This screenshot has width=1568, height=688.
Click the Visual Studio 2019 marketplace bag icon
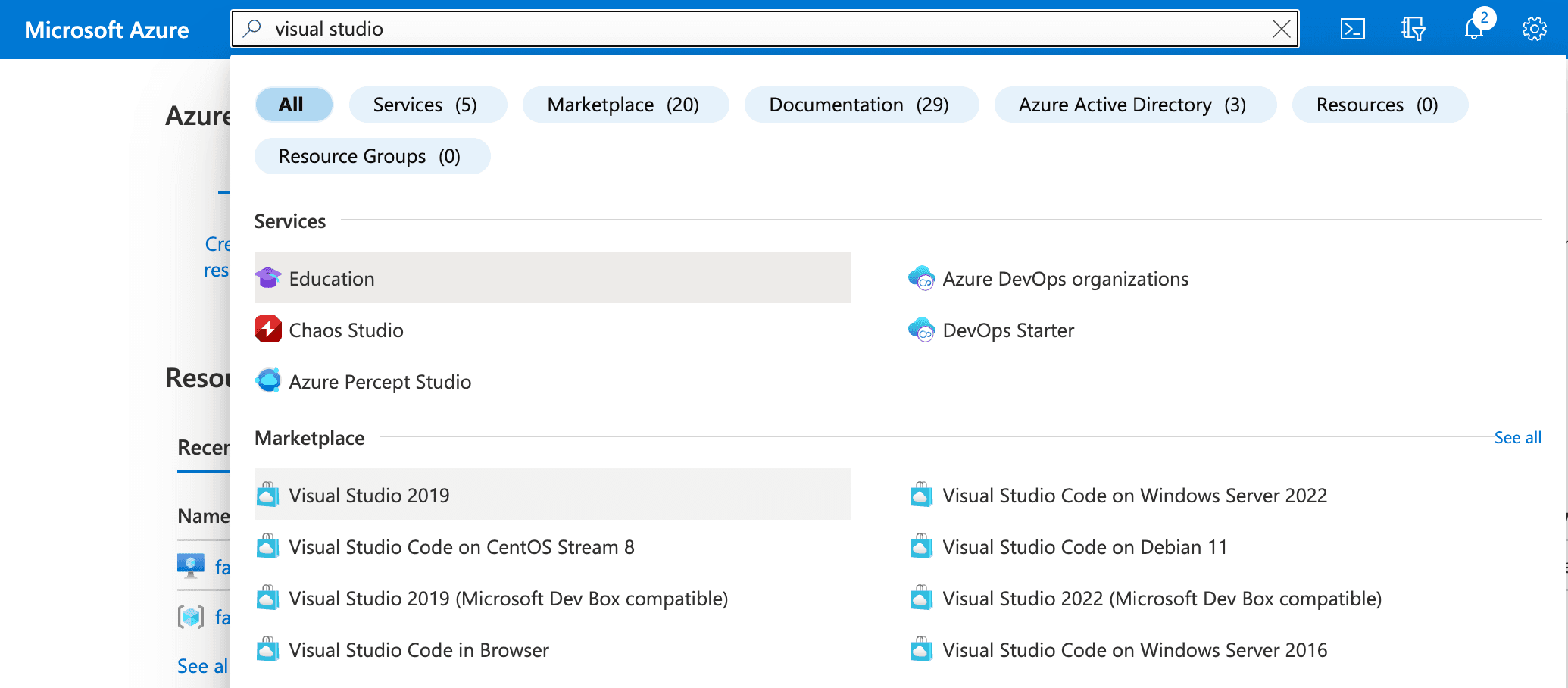click(267, 495)
